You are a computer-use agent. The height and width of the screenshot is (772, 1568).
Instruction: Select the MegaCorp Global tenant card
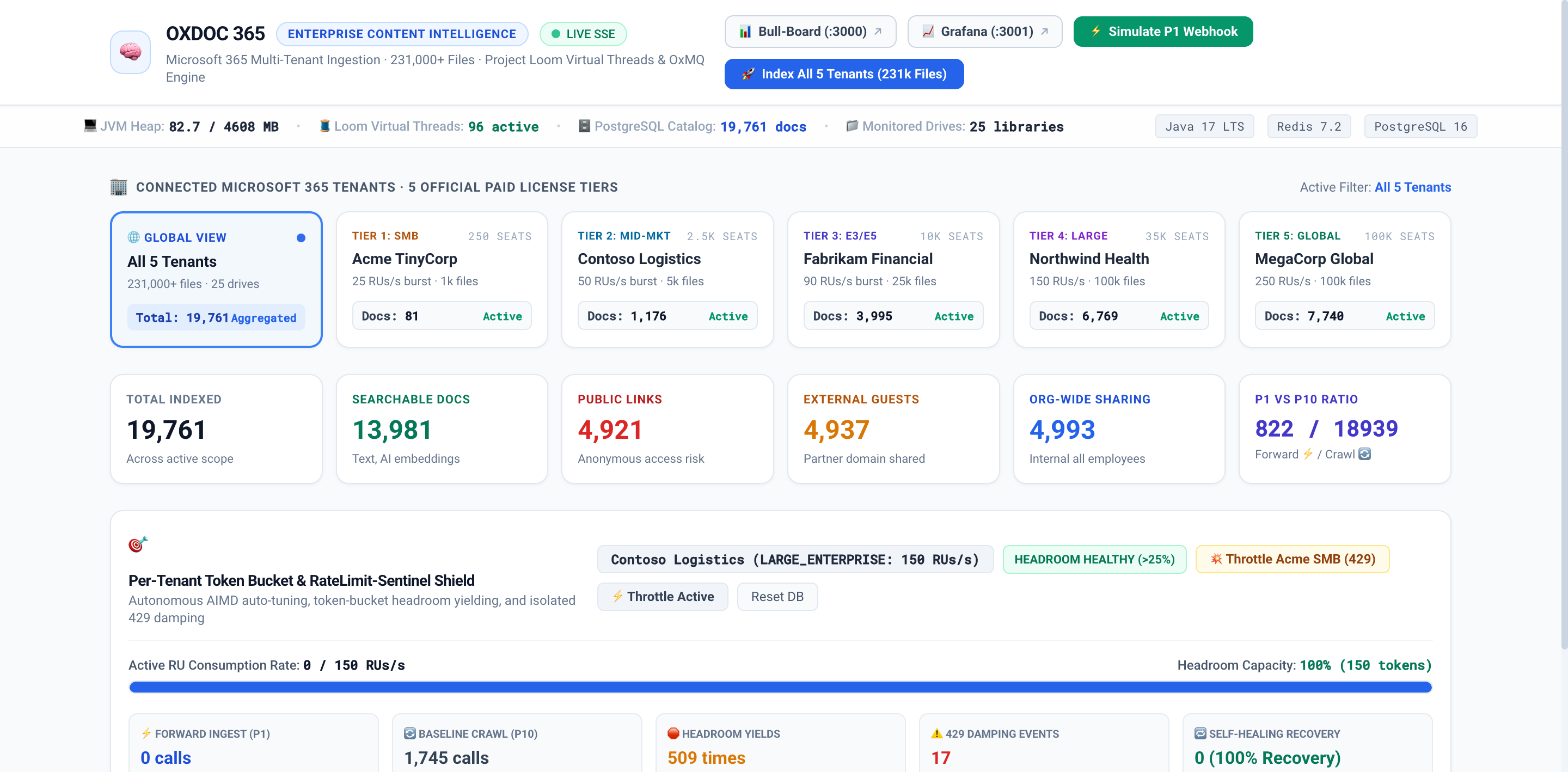click(x=1345, y=279)
